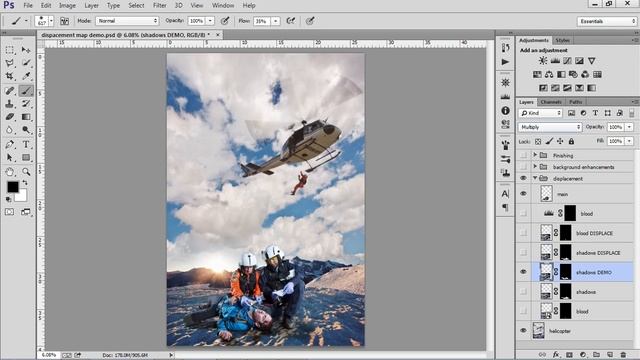Add a Levels adjustment from Adjustments panel

(555, 61)
